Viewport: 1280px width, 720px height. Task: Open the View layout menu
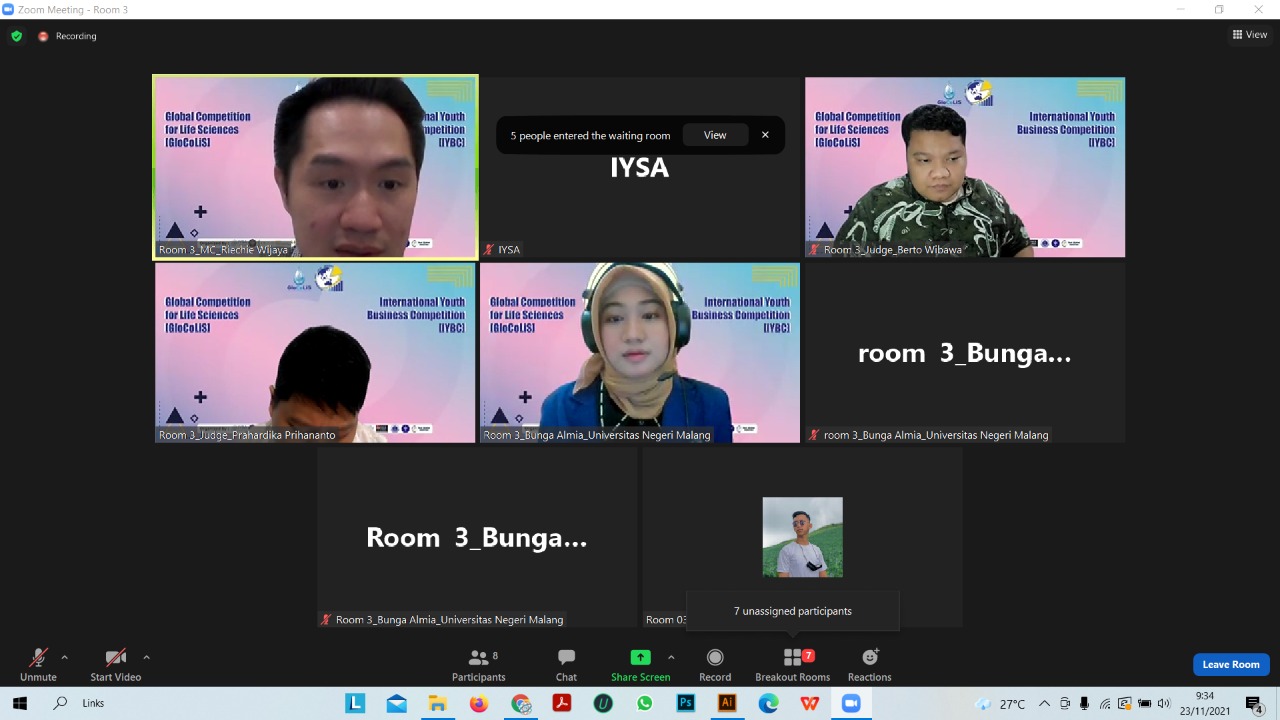point(1250,35)
